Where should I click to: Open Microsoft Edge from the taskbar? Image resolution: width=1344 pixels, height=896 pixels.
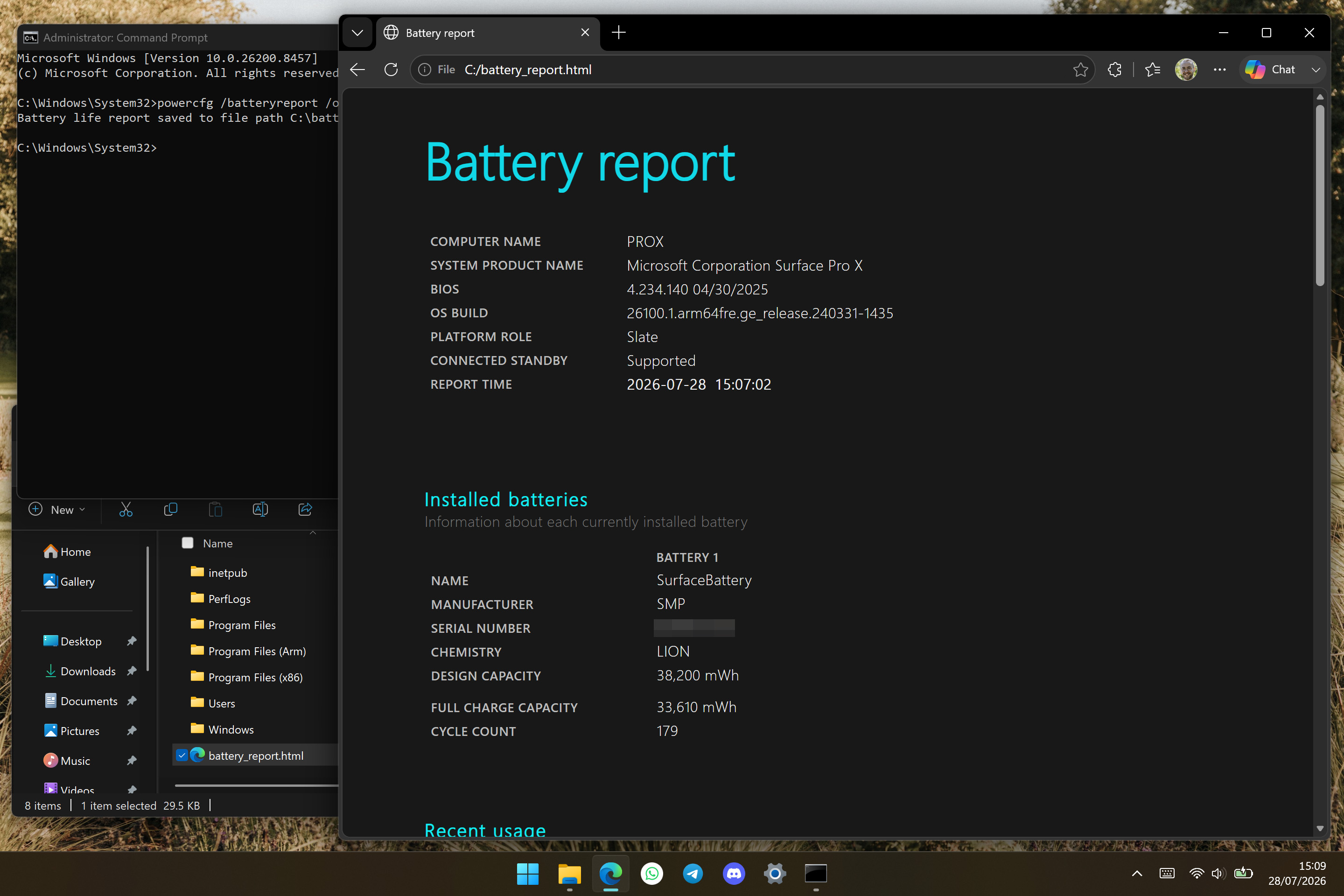pos(610,874)
